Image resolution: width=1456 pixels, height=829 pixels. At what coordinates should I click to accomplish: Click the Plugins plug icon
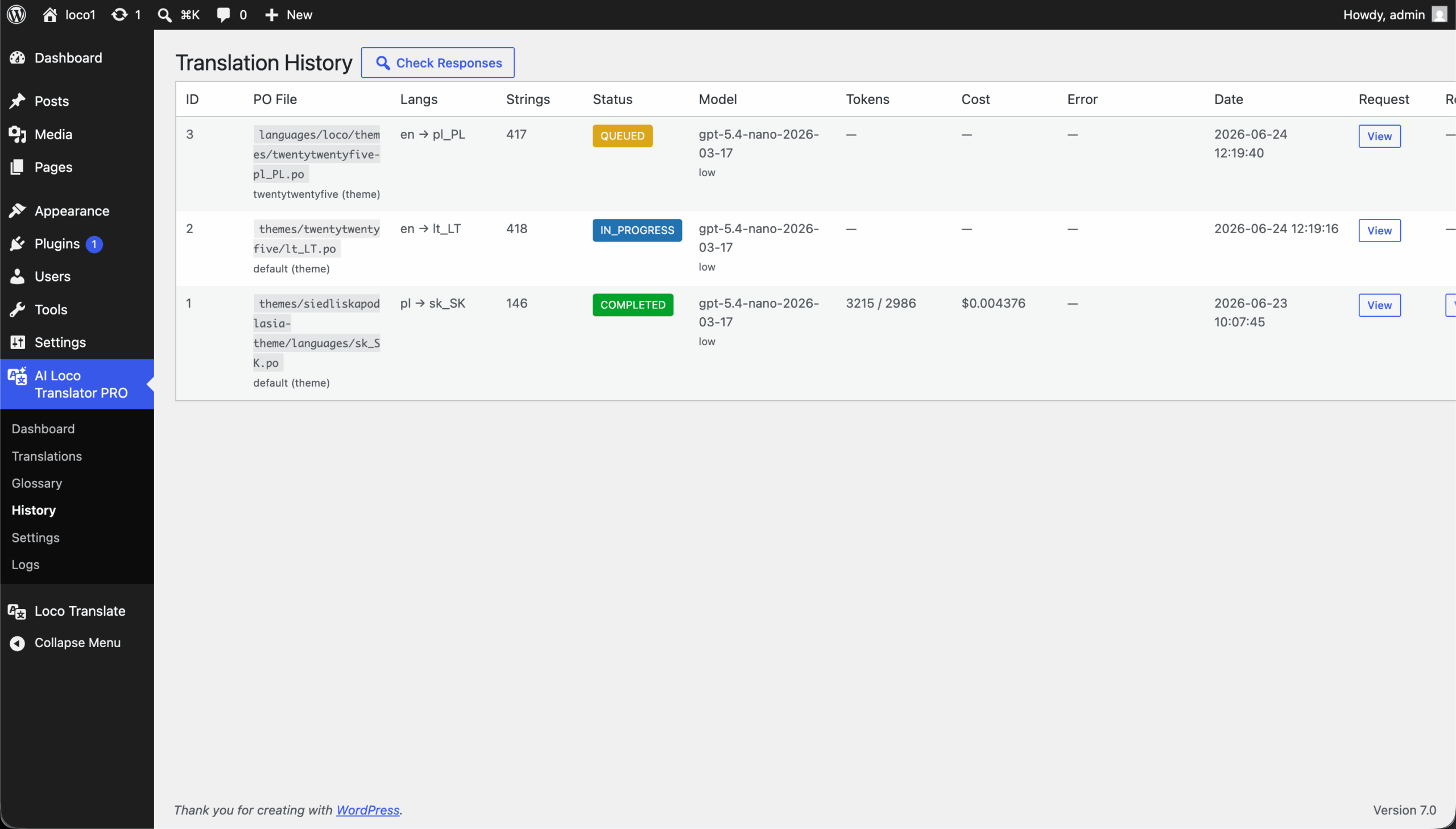pos(18,244)
